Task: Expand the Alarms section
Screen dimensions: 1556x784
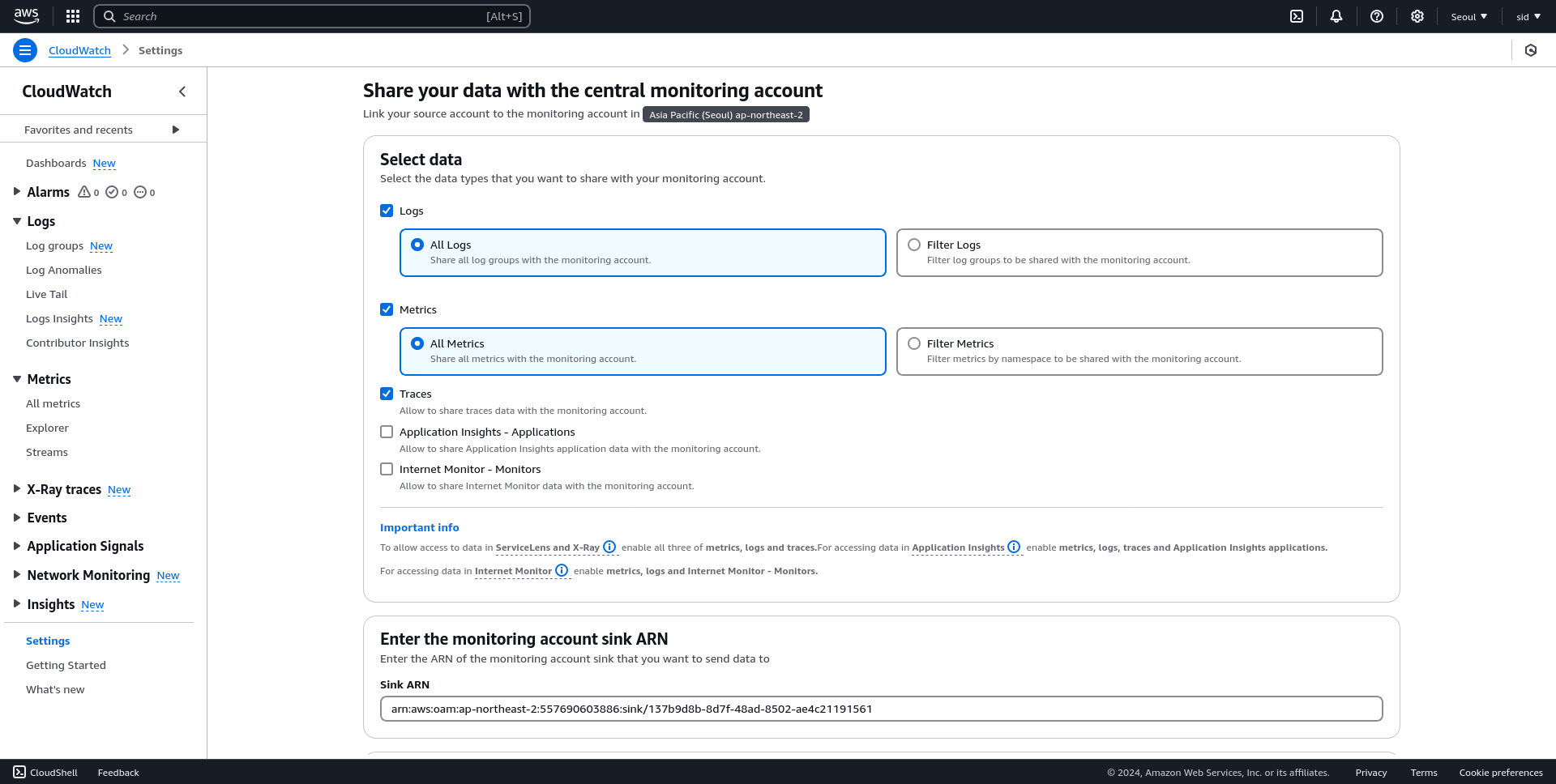Action: (17, 192)
